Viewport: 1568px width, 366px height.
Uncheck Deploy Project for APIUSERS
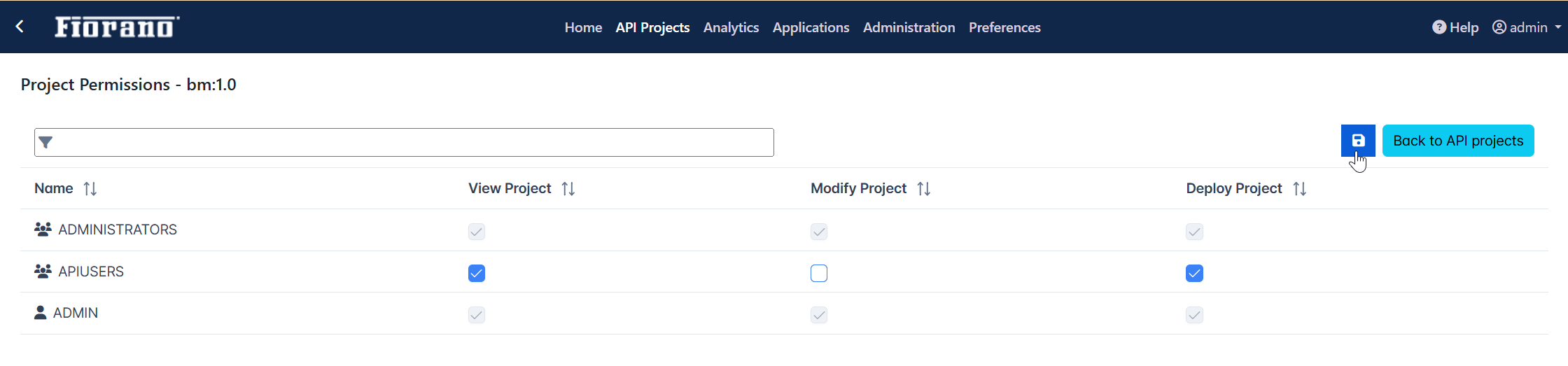point(1195,273)
